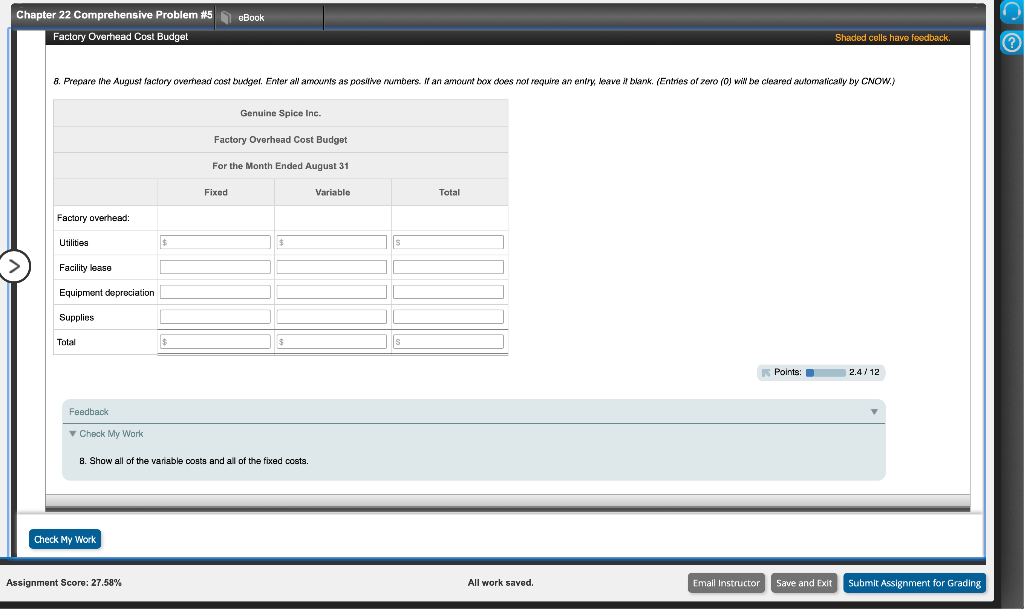
Task: Collapse the Feedback panel with its arrow
Action: (x=873, y=411)
